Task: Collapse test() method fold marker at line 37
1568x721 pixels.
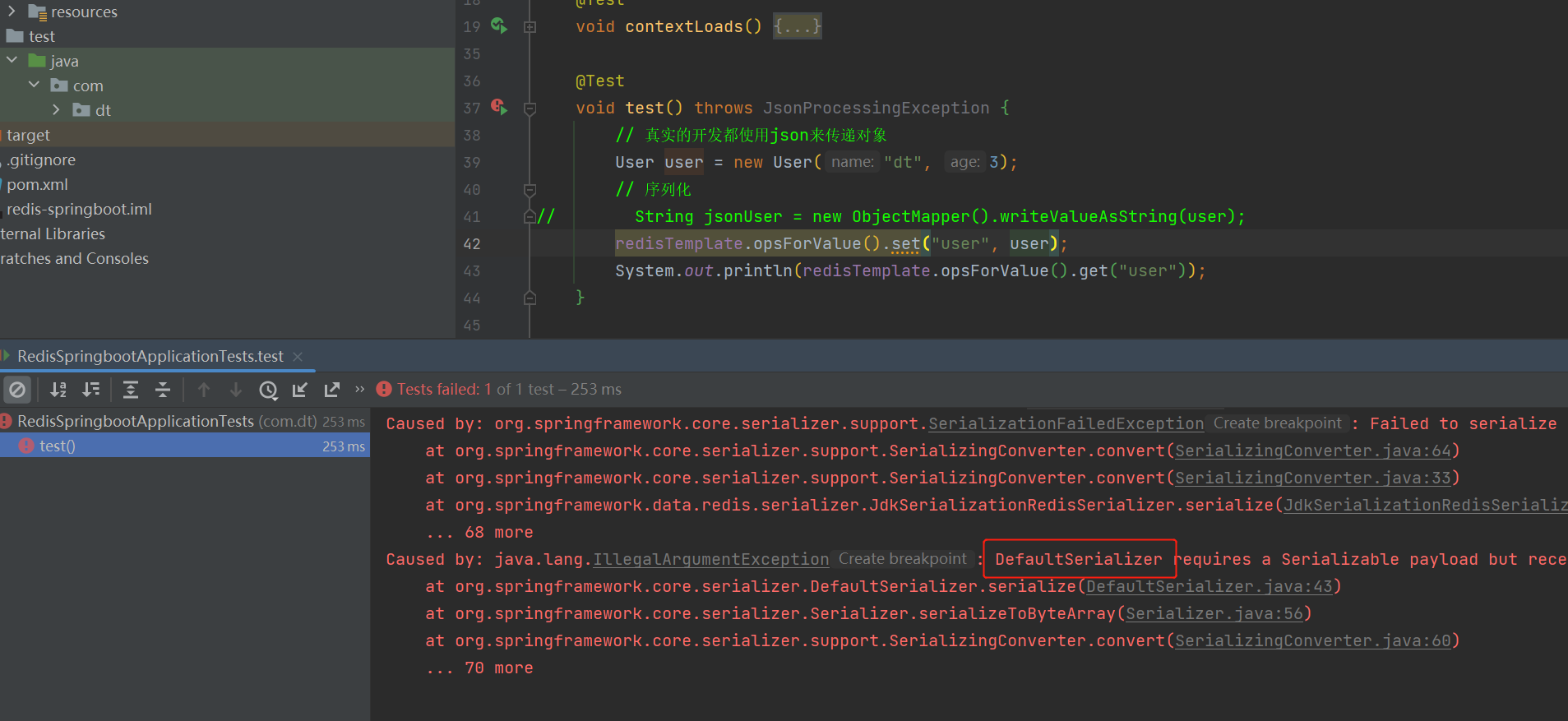Action: [x=530, y=109]
